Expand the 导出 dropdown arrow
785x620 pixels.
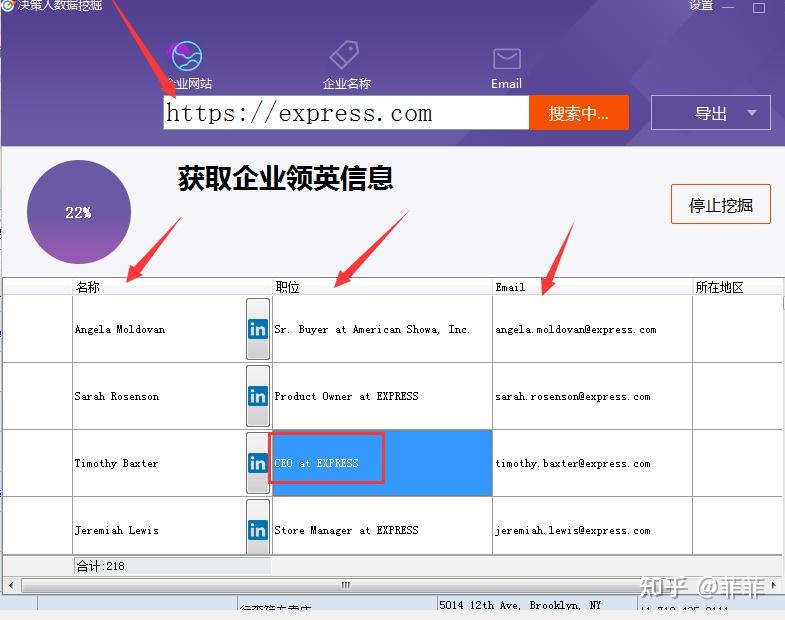pos(752,113)
